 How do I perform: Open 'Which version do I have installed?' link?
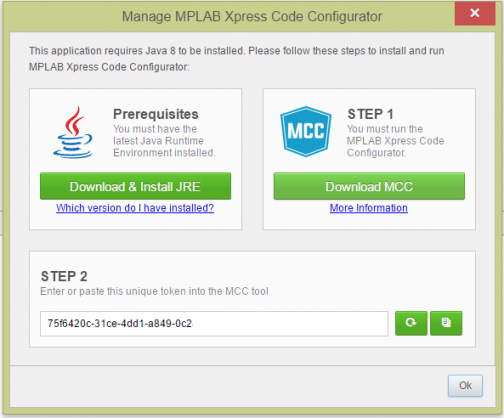(135, 208)
